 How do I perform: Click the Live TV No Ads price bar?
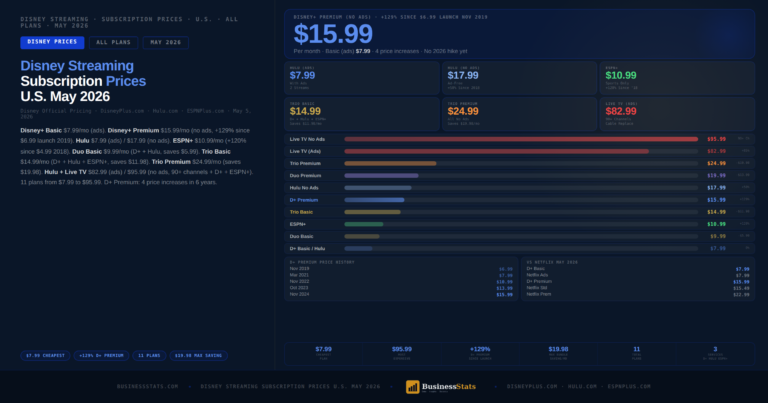tap(521, 139)
